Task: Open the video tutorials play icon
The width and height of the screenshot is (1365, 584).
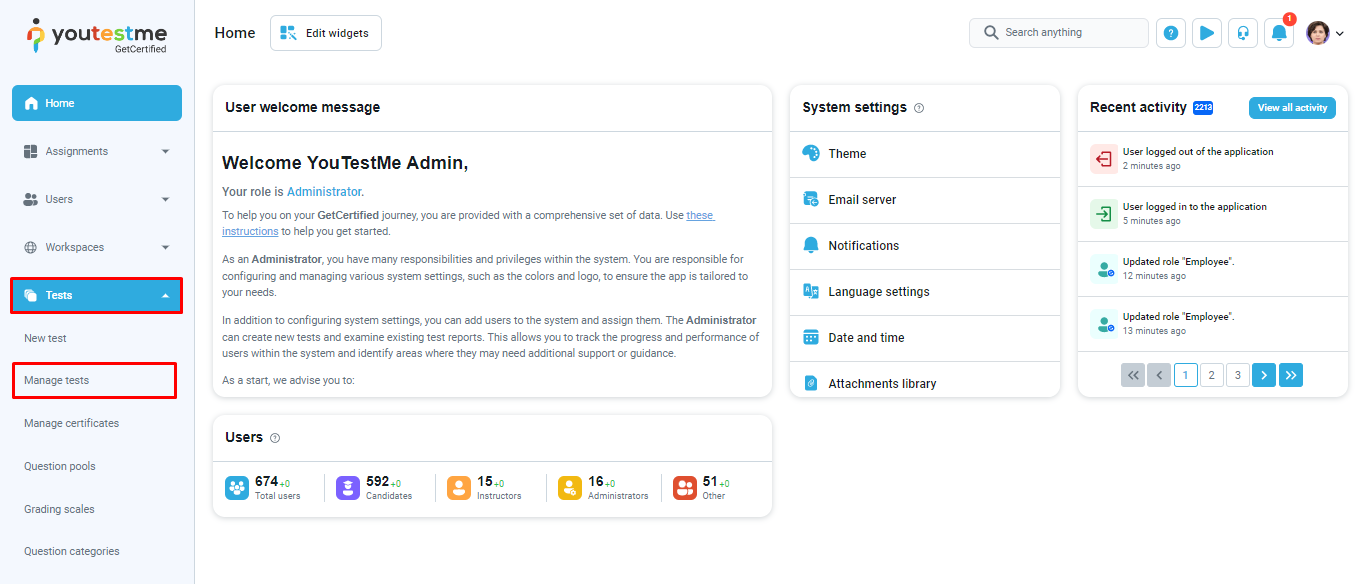Action: [x=1207, y=33]
